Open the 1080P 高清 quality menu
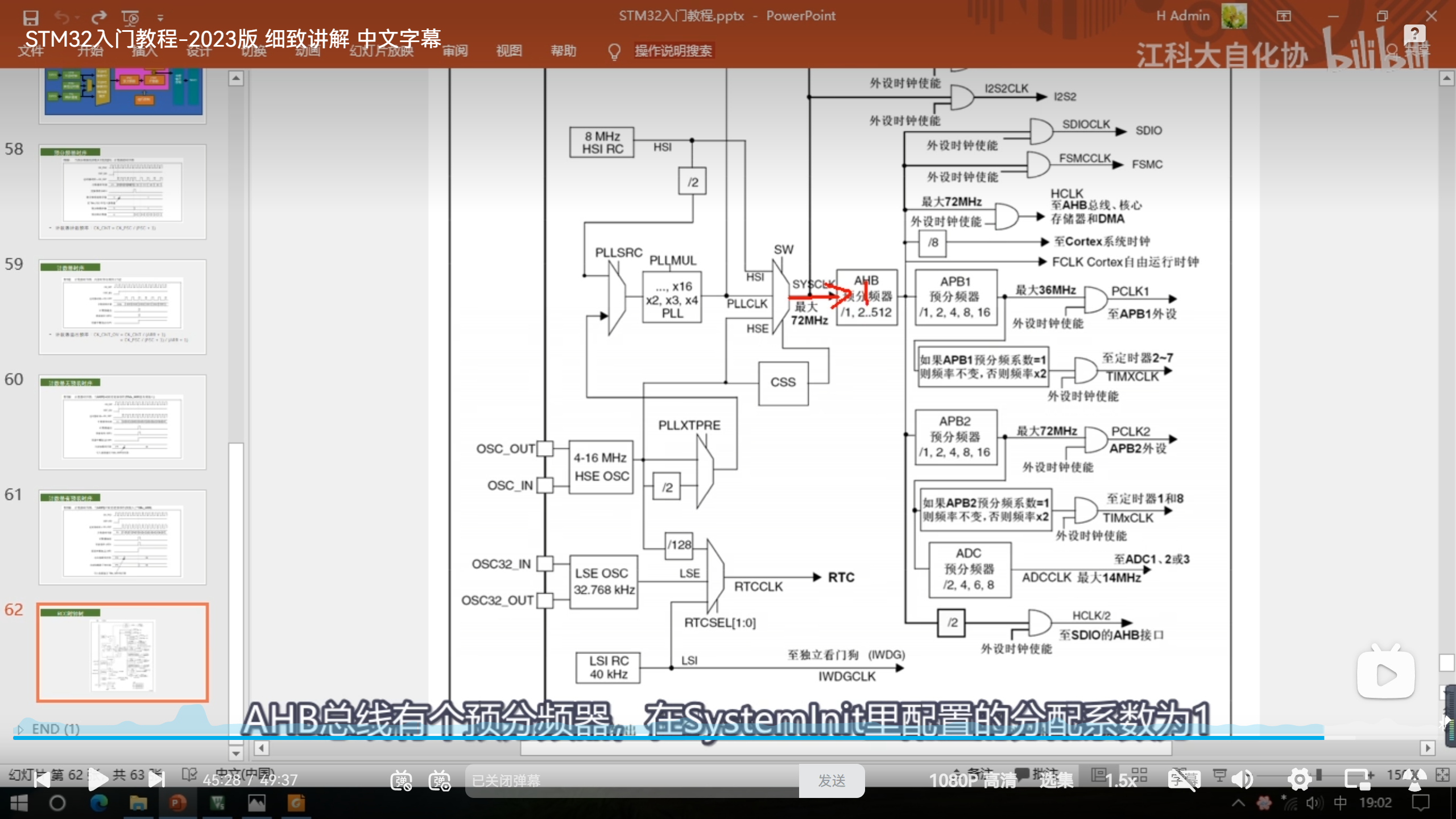 coord(973,780)
